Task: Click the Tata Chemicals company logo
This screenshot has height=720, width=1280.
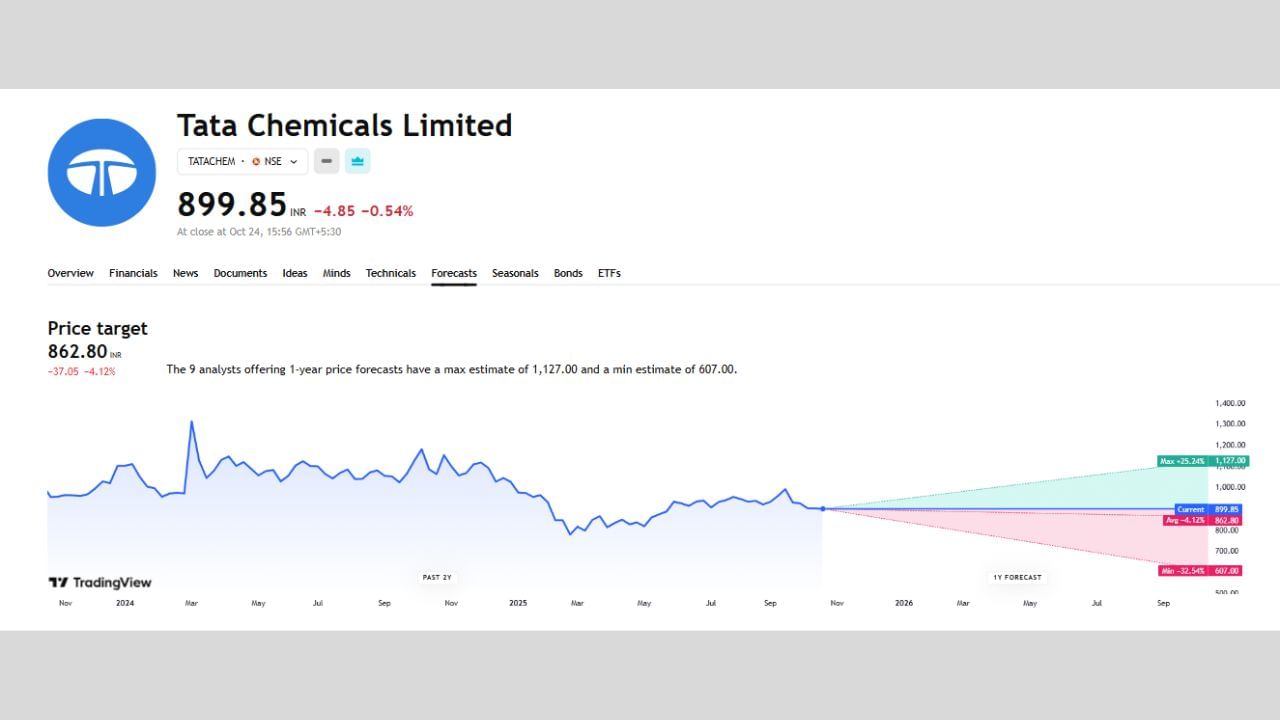Action: coord(101,171)
